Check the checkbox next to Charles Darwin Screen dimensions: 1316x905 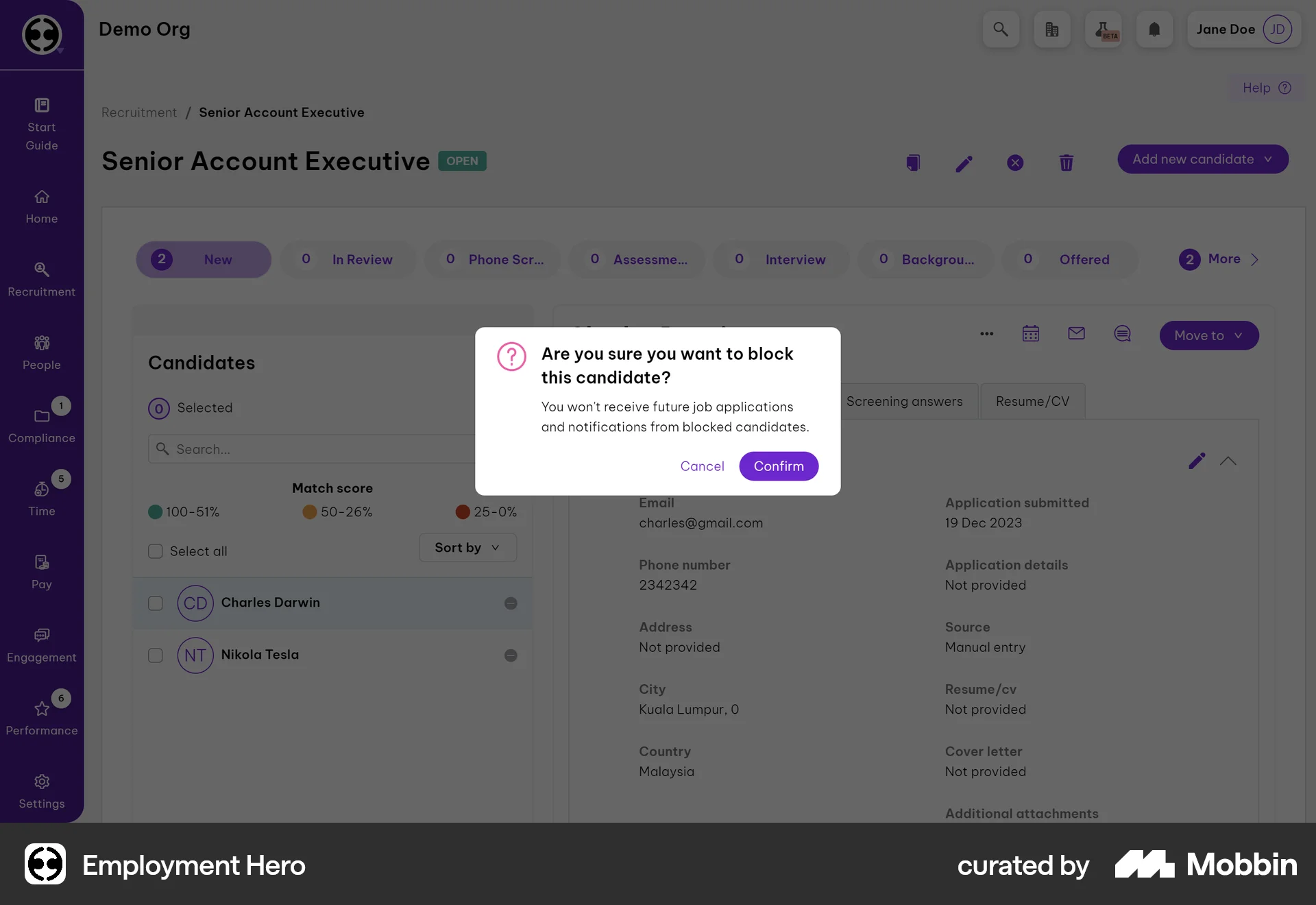point(156,603)
